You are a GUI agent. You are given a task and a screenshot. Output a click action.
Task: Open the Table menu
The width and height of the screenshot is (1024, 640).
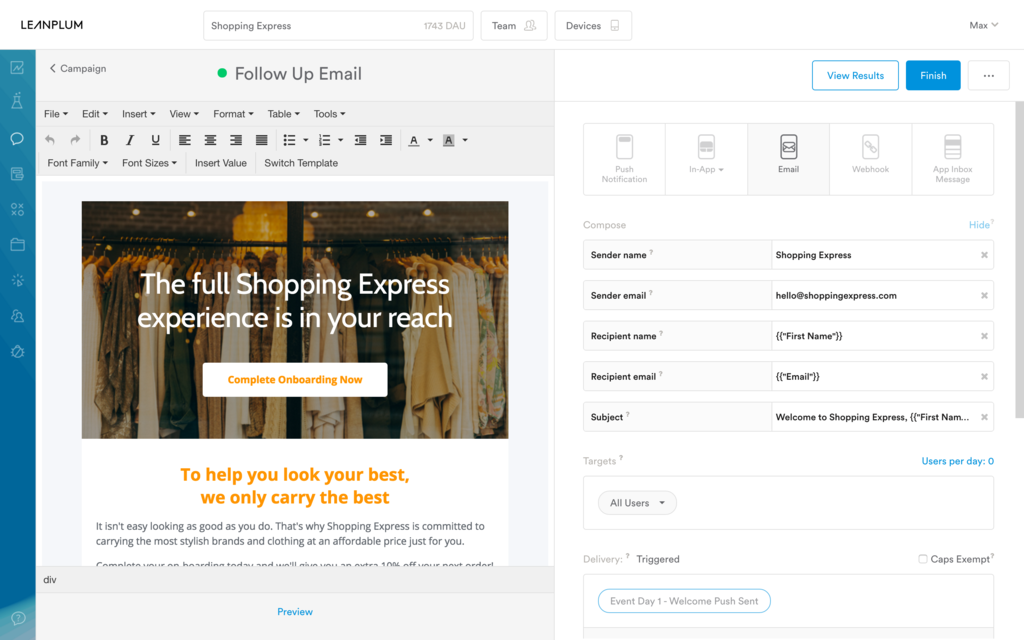click(x=283, y=114)
